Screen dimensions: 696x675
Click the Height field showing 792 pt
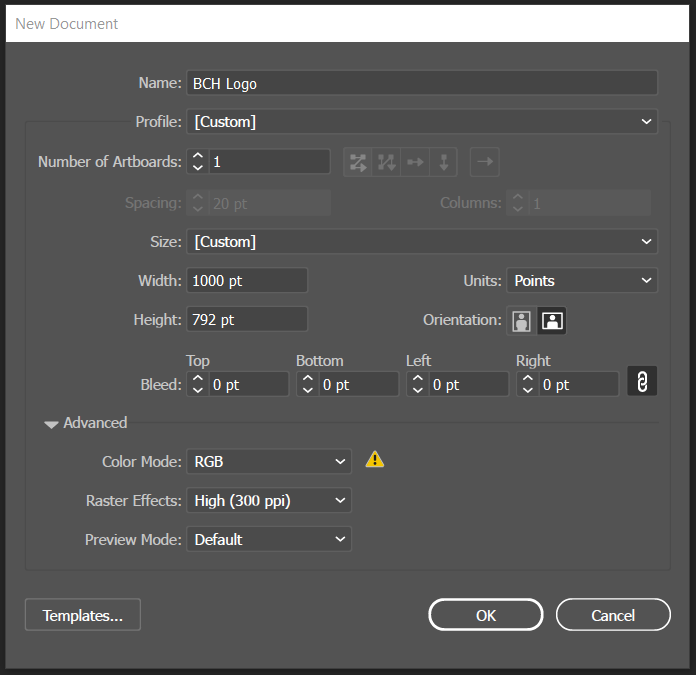click(247, 320)
